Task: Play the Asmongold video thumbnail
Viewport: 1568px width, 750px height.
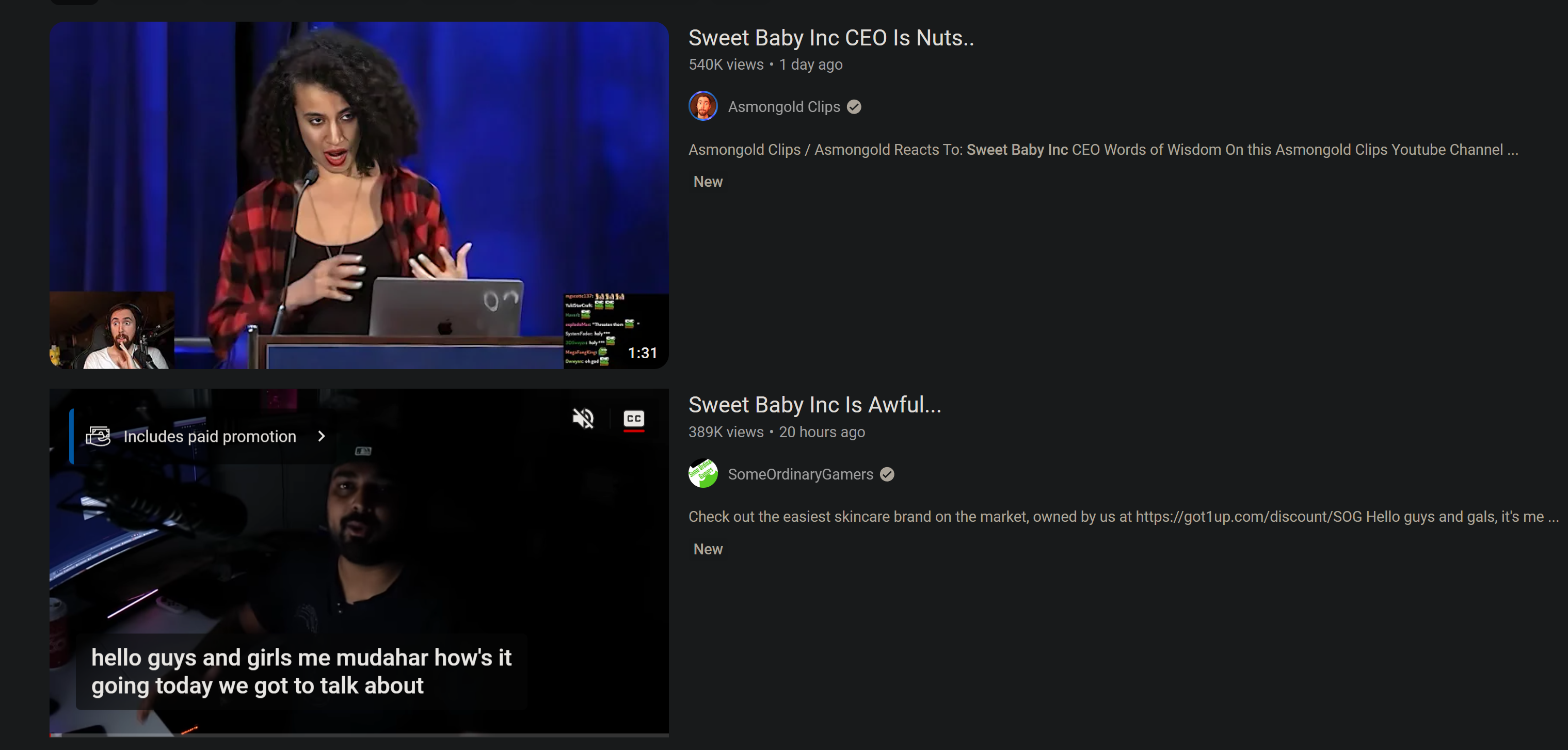Action: click(x=359, y=183)
